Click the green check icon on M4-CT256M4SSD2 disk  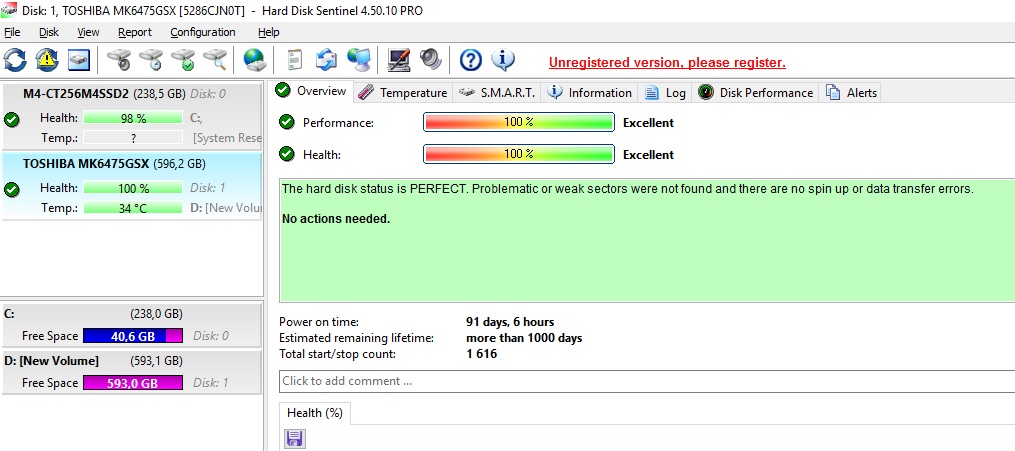pyautogui.click(x=11, y=119)
